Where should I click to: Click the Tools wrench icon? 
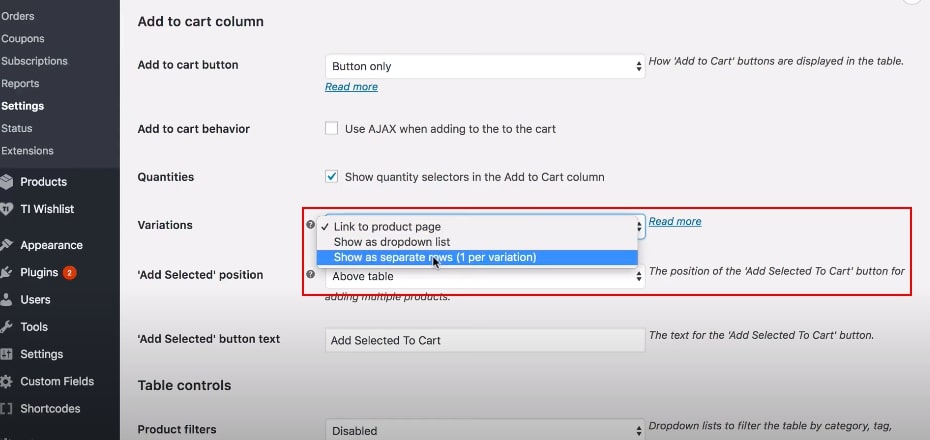(8, 327)
